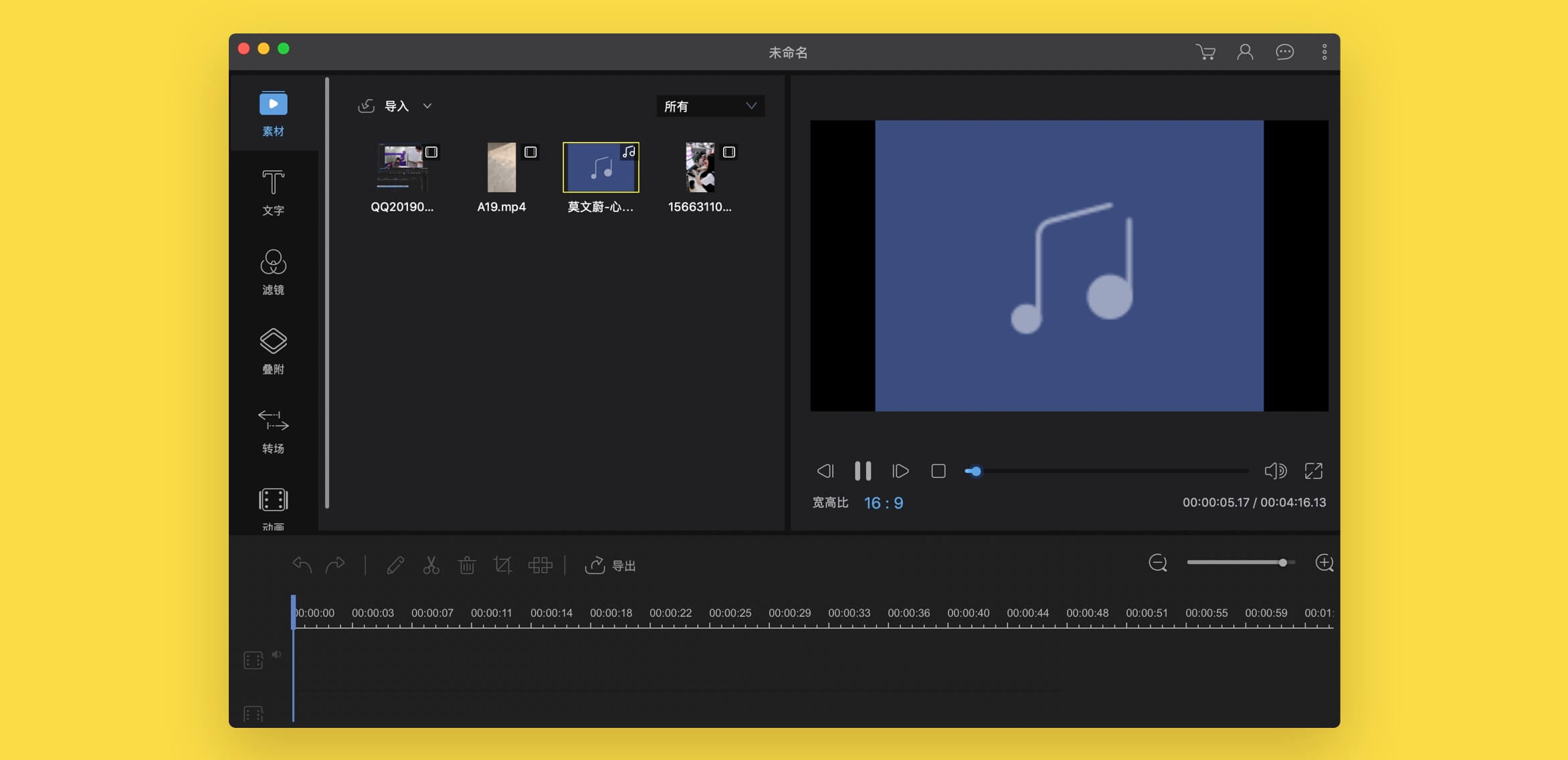Click the undo arrow
1568x760 pixels.
(x=302, y=565)
